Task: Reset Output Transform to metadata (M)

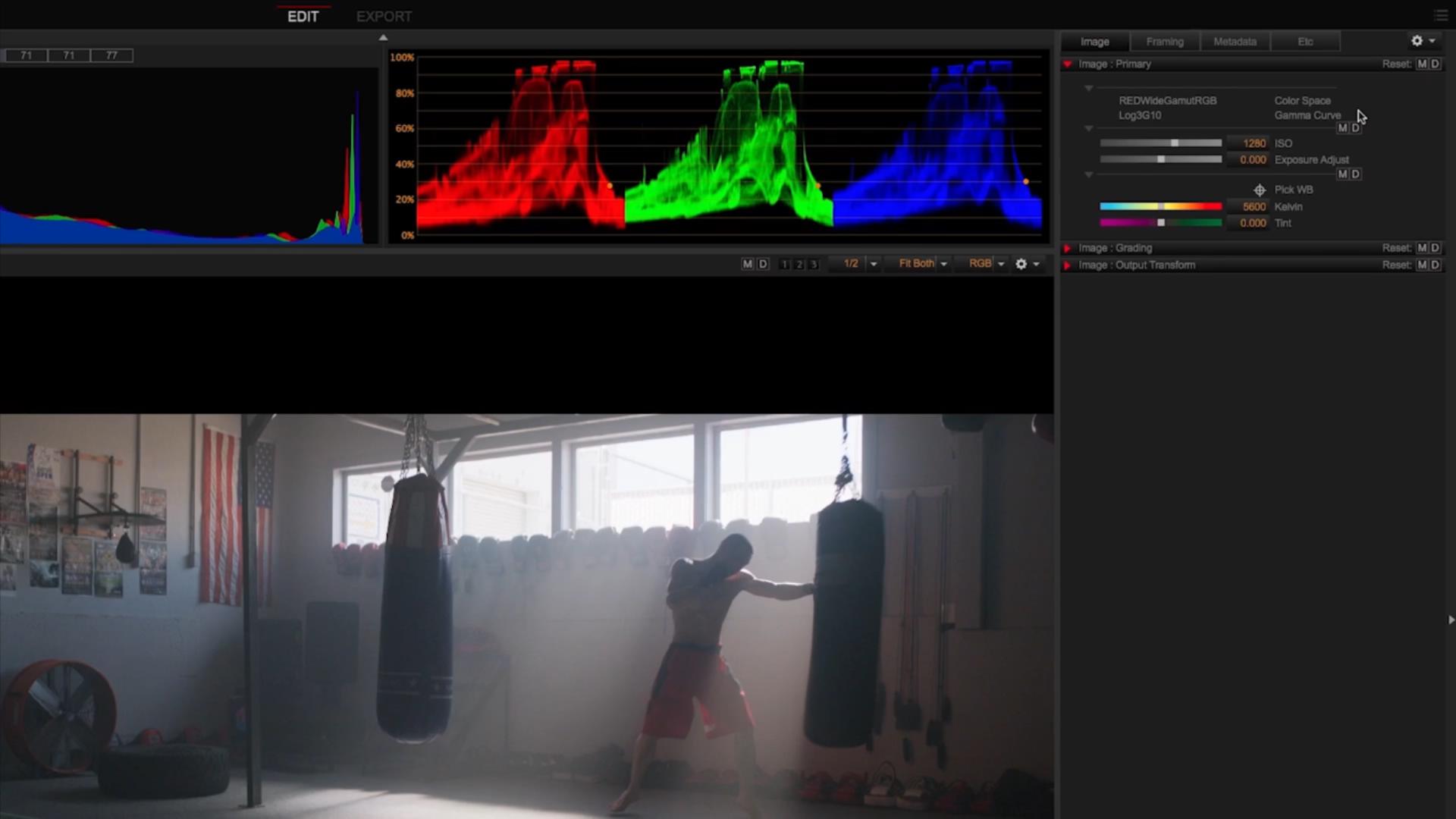Action: pos(1422,265)
